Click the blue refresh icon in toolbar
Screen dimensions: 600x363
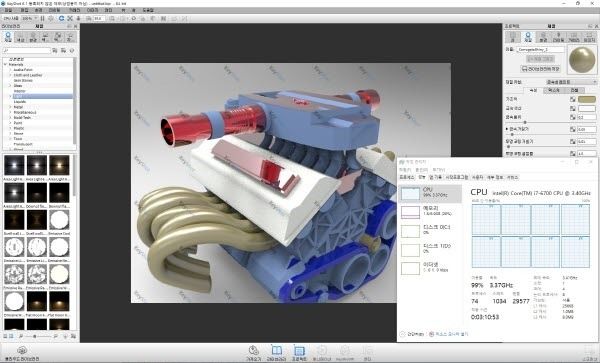pyautogui.click(x=61, y=18)
